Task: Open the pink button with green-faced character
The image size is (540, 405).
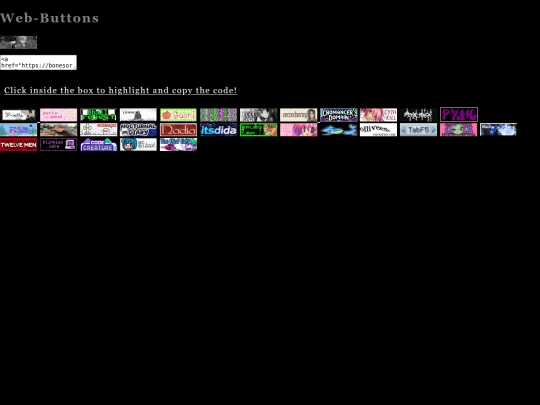Action: coord(458,130)
